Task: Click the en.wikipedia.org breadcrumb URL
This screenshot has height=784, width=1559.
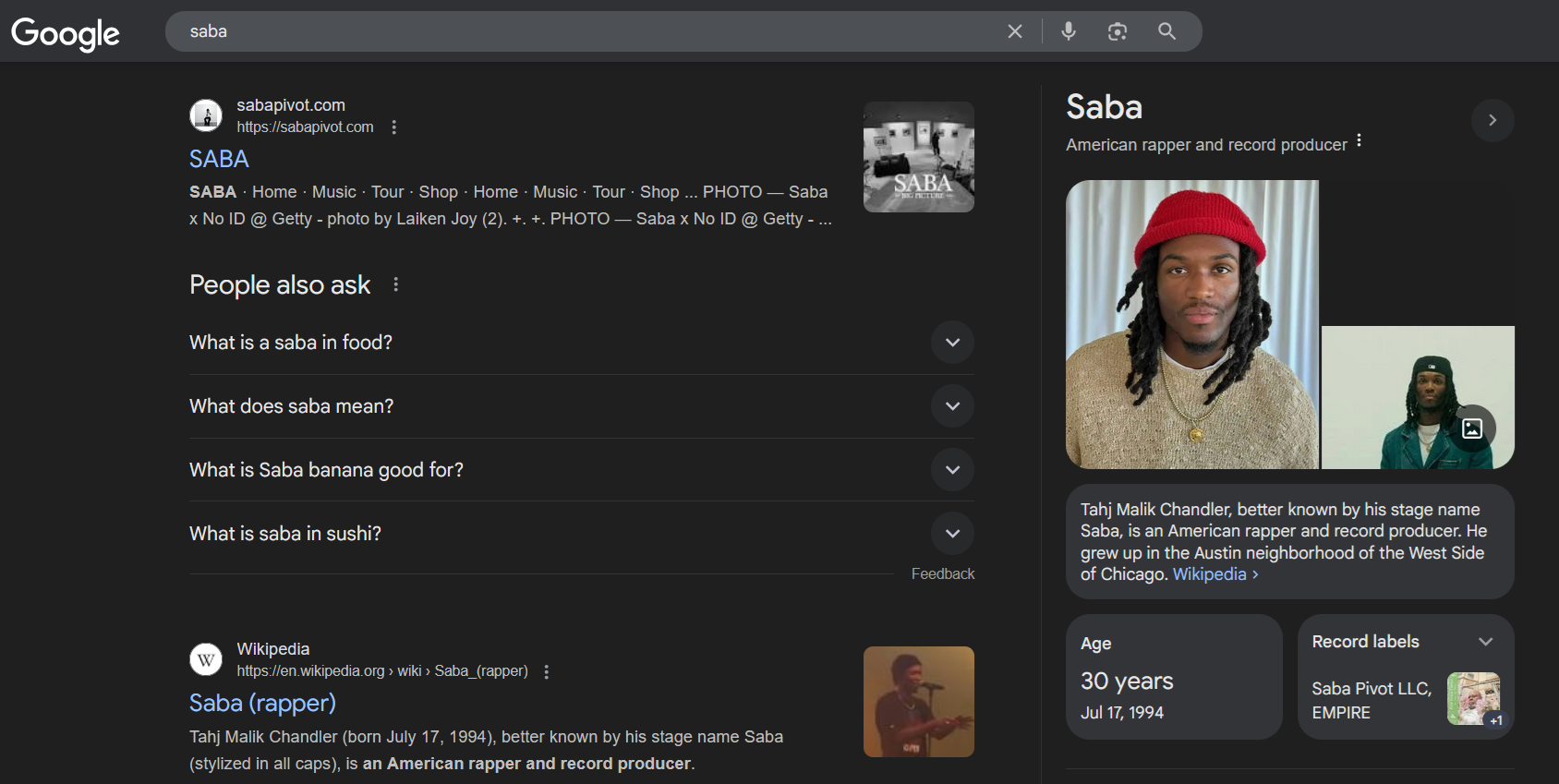Action: (x=382, y=671)
